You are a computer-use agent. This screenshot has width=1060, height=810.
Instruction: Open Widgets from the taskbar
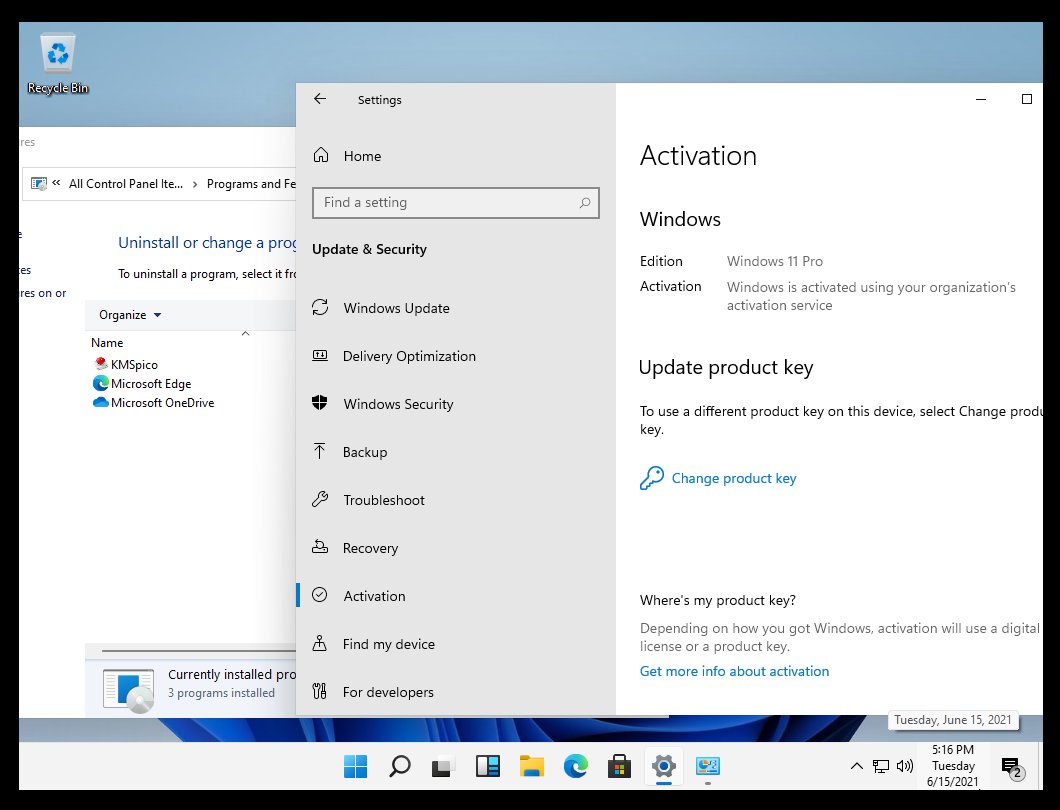(487, 766)
